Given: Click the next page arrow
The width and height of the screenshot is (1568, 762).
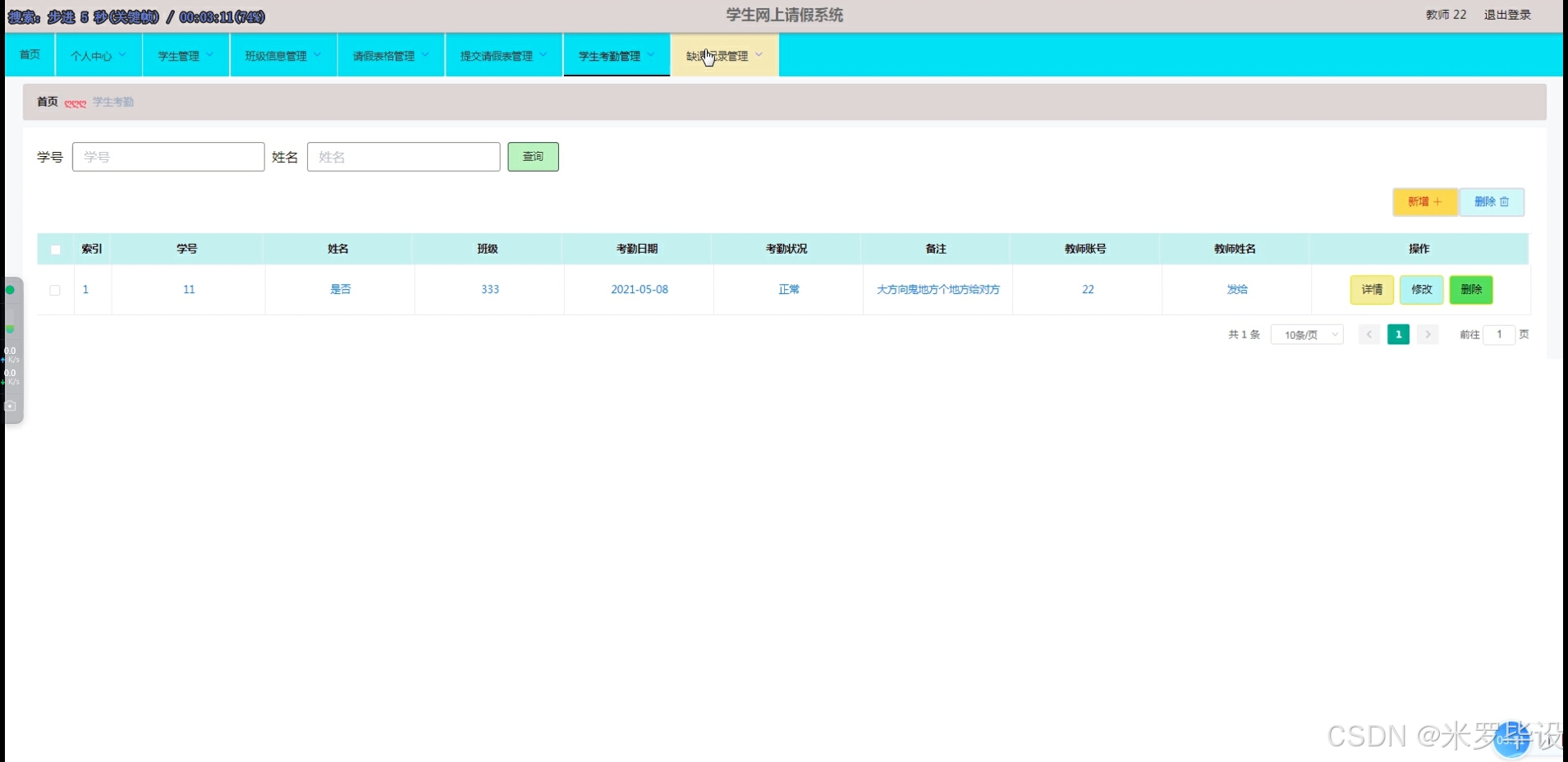Looking at the screenshot, I should (1428, 335).
